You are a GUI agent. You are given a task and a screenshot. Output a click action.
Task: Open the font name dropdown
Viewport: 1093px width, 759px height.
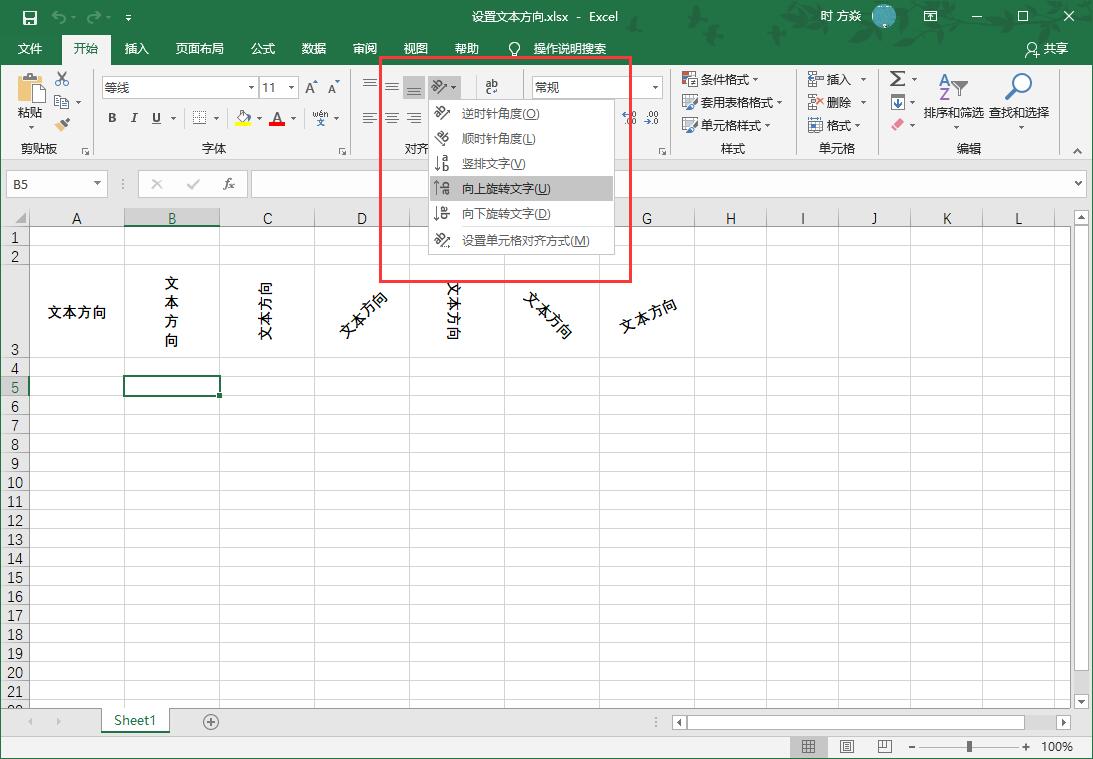point(251,88)
